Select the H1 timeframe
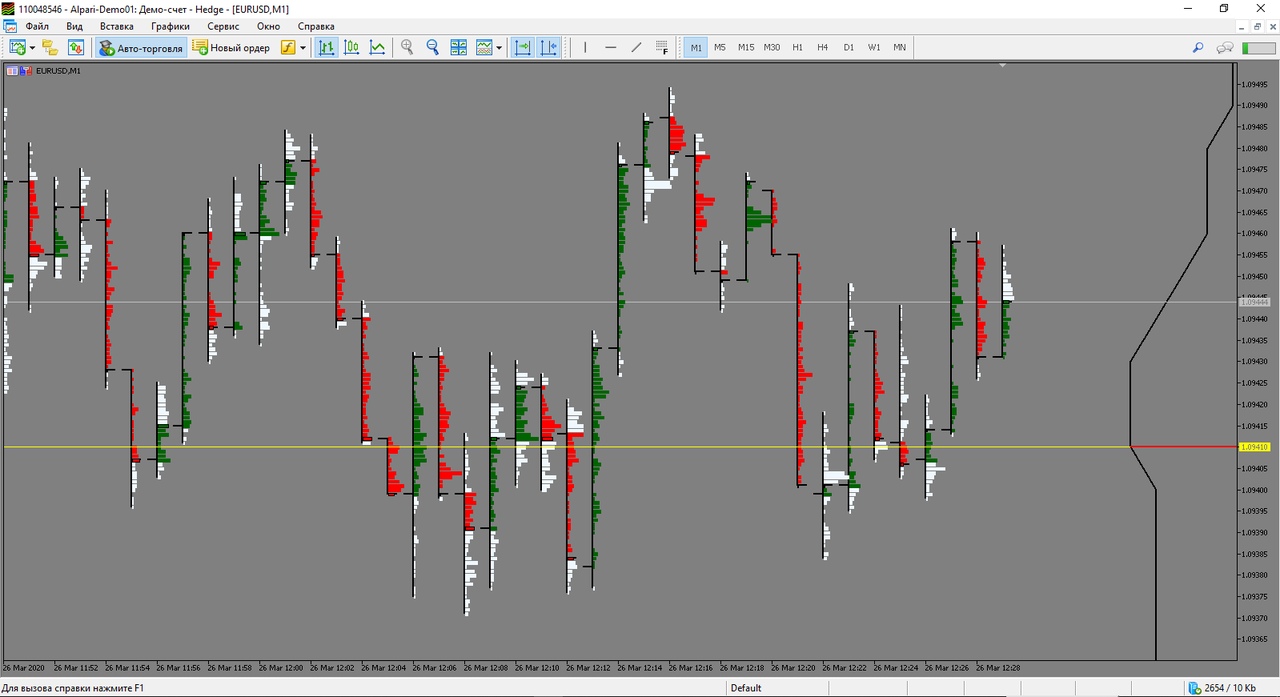1280x697 pixels. pyautogui.click(x=797, y=47)
